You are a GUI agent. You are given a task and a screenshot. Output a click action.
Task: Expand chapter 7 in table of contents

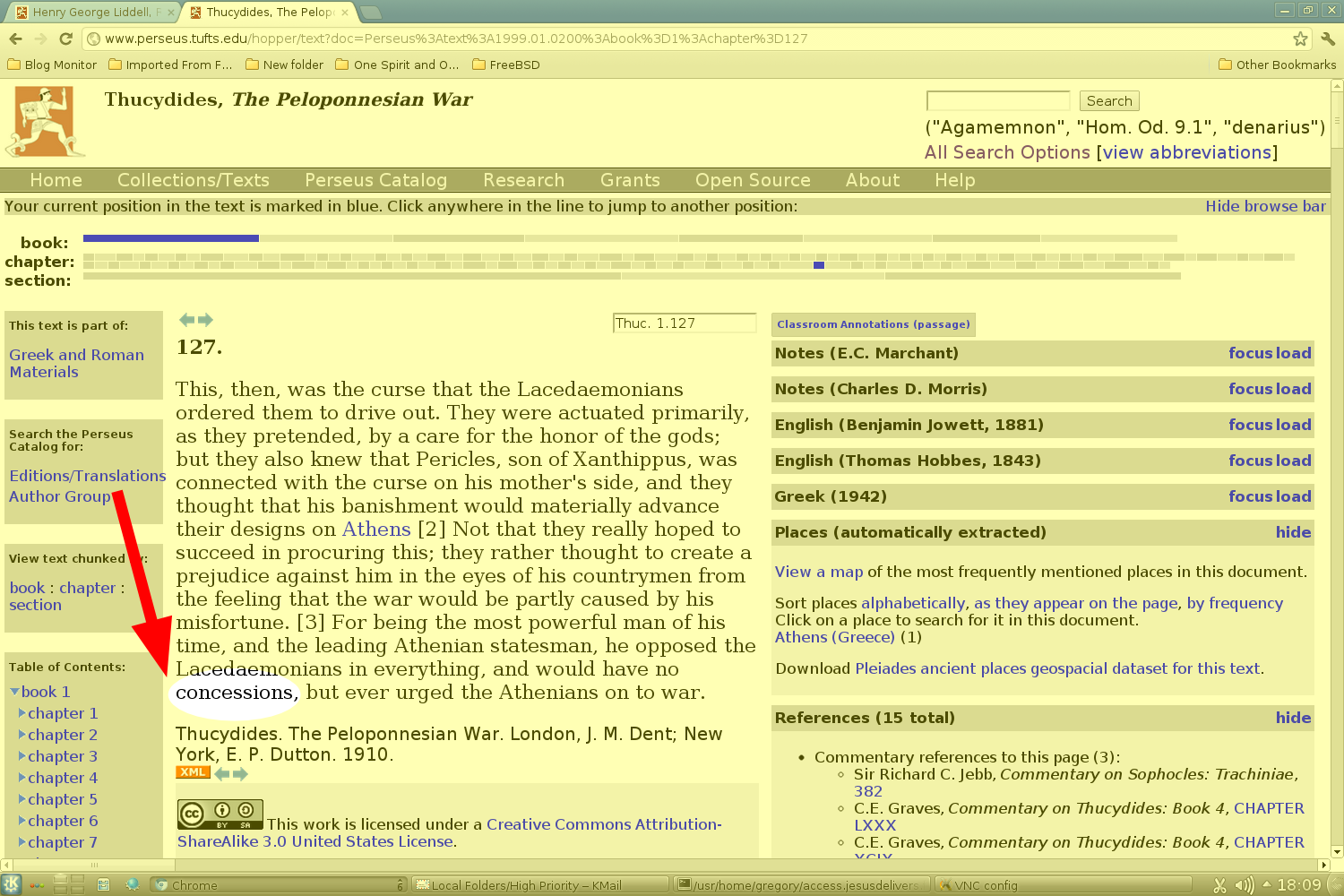click(22, 842)
